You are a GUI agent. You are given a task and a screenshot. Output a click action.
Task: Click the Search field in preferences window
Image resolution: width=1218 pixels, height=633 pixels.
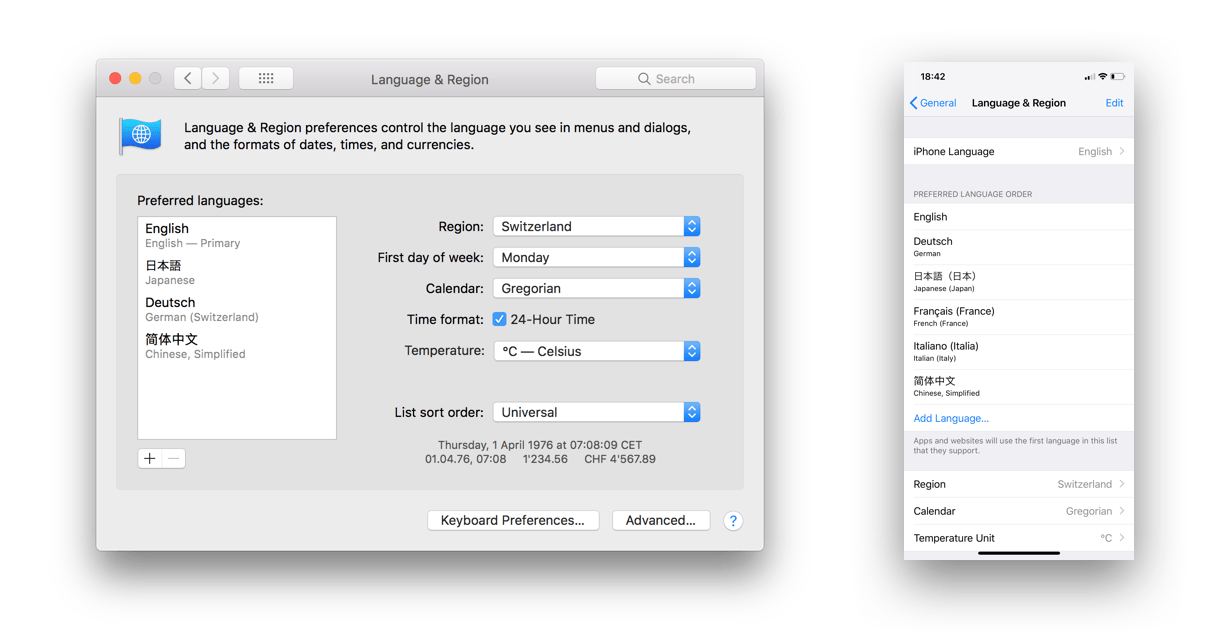(x=676, y=79)
